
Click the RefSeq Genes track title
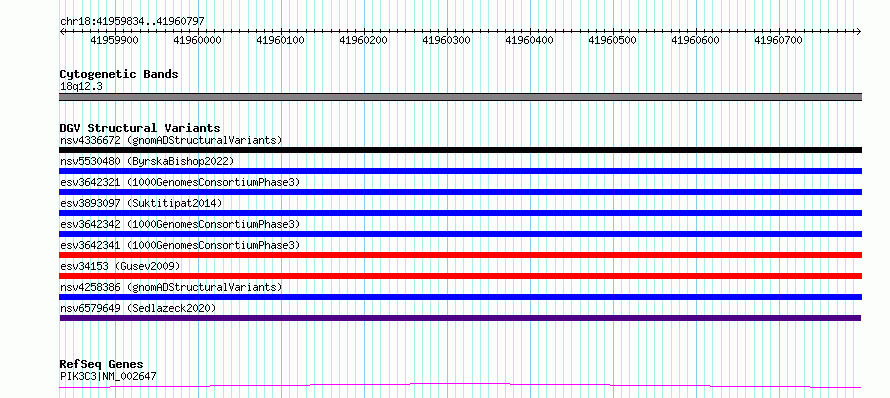point(102,364)
